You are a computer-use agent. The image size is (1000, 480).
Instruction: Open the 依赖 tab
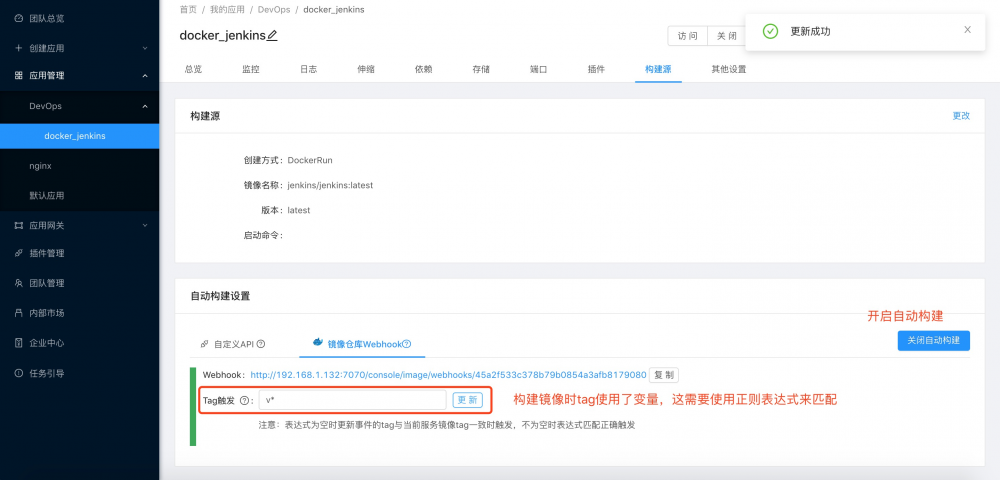point(423,69)
